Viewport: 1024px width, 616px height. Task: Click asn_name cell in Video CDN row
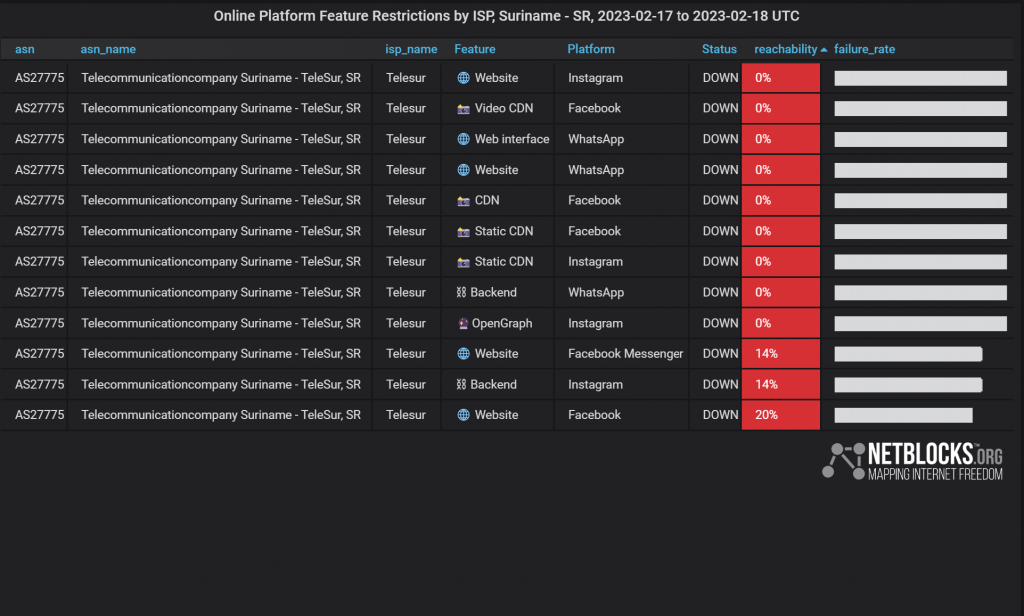221,108
